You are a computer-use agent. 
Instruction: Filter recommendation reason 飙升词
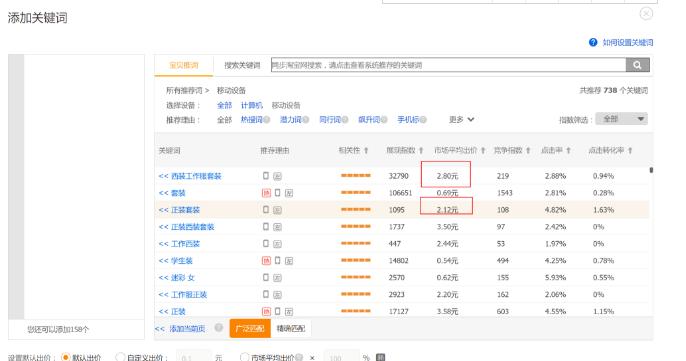coord(369,119)
